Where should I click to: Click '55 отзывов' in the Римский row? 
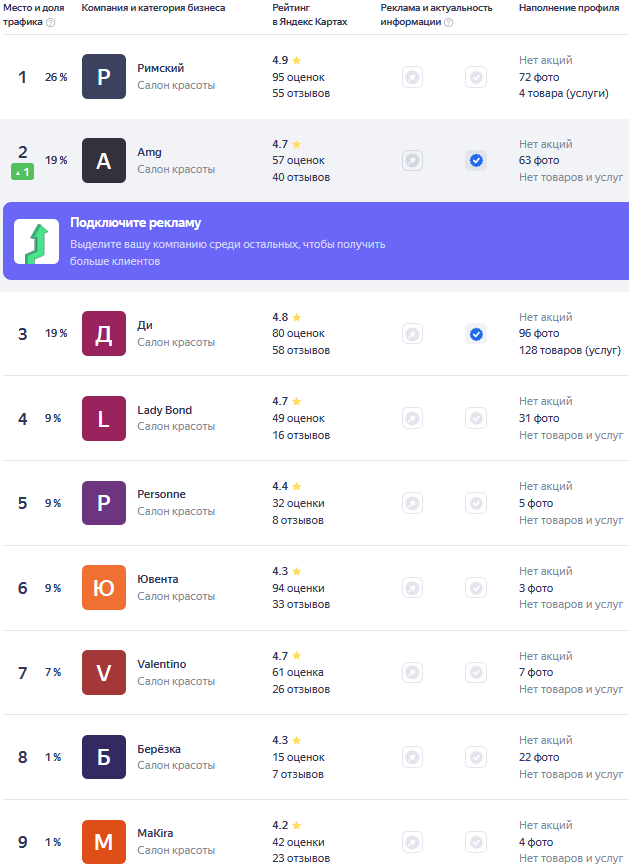point(301,93)
